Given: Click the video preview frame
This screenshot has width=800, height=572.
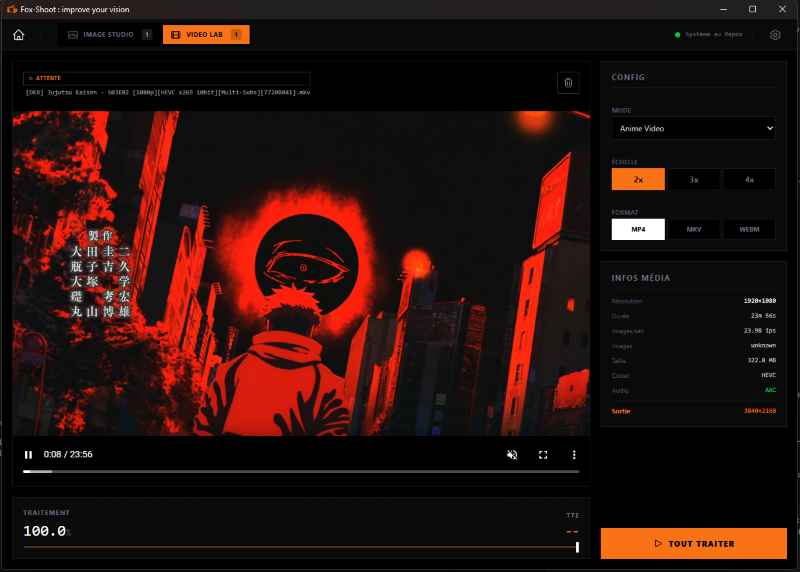Looking at the screenshot, I should [301, 272].
